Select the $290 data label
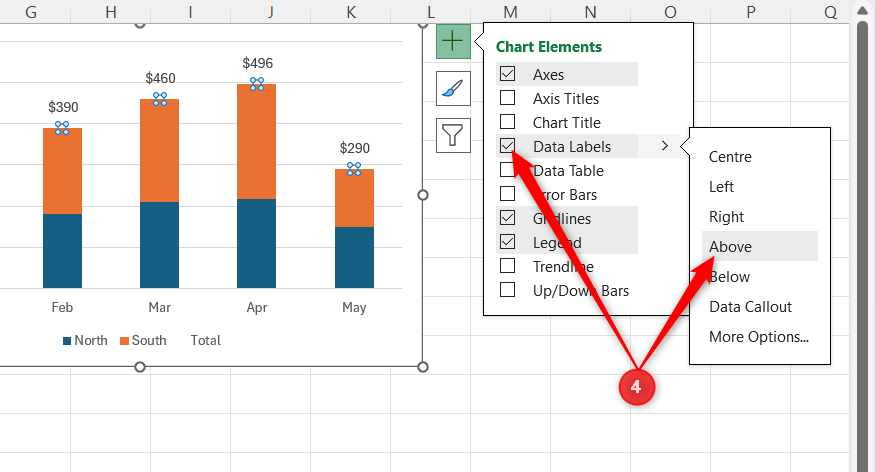875x472 pixels. click(x=354, y=148)
